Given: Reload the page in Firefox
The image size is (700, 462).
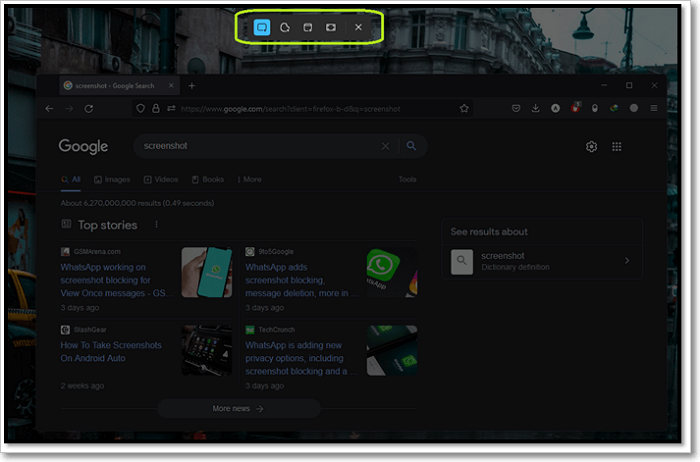Looking at the screenshot, I should pos(89,108).
